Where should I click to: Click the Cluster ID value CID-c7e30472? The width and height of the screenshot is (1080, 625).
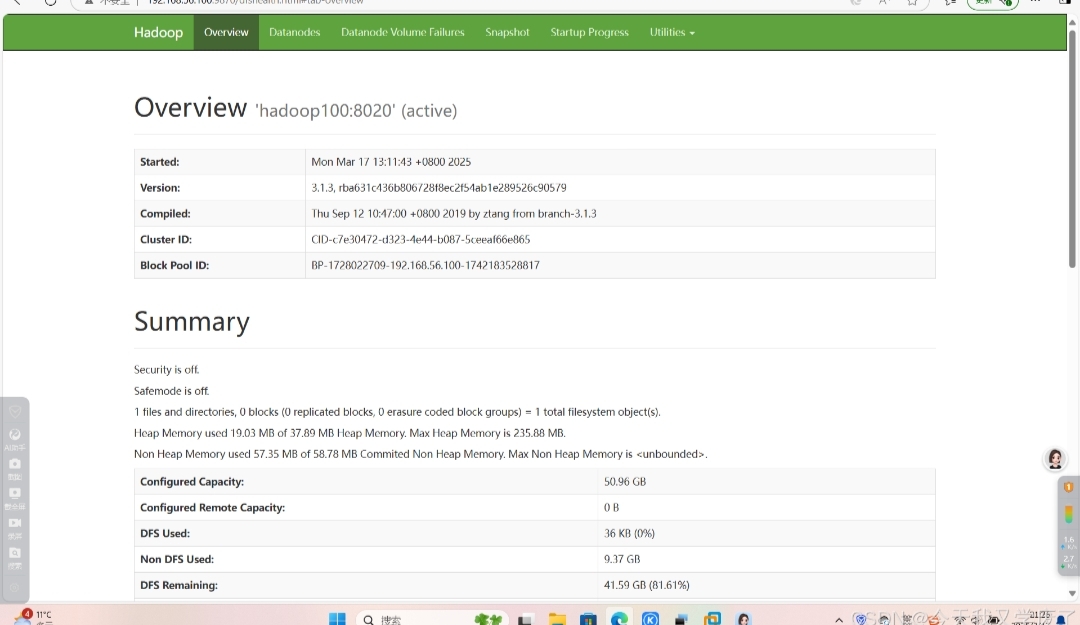click(x=421, y=239)
